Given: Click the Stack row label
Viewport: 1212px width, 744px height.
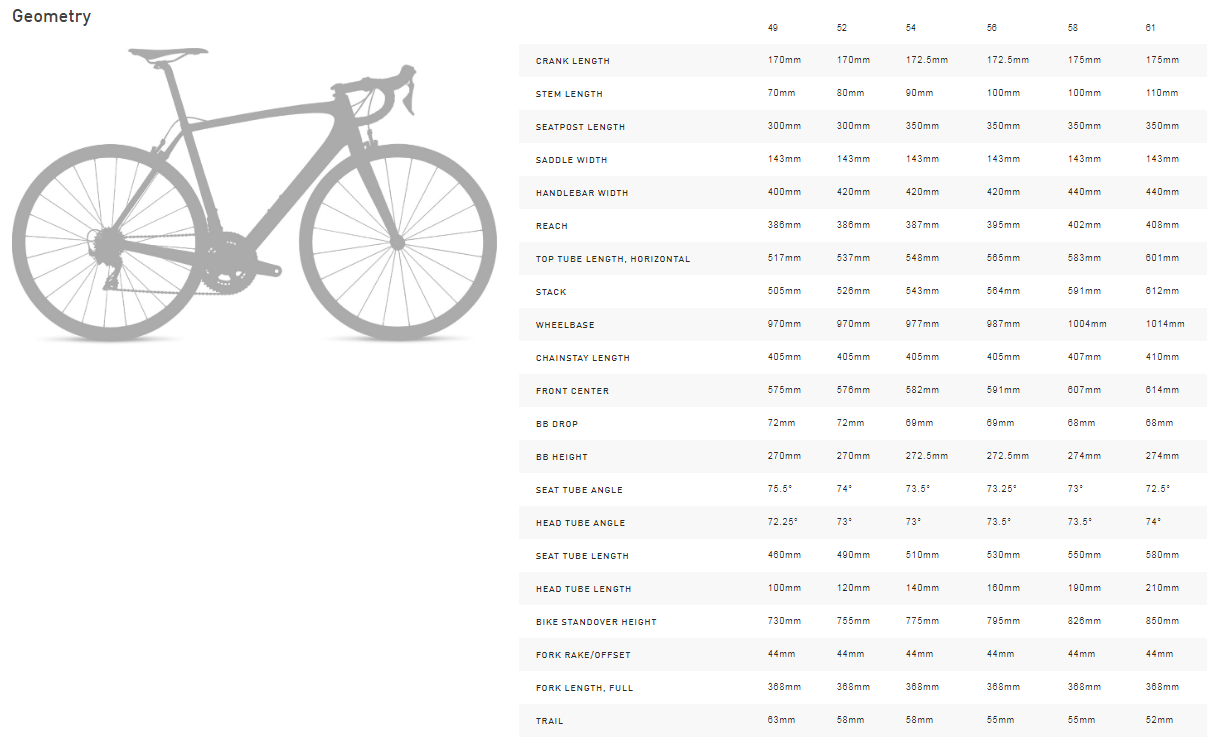Looking at the screenshot, I should pyautogui.click(x=551, y=292).
